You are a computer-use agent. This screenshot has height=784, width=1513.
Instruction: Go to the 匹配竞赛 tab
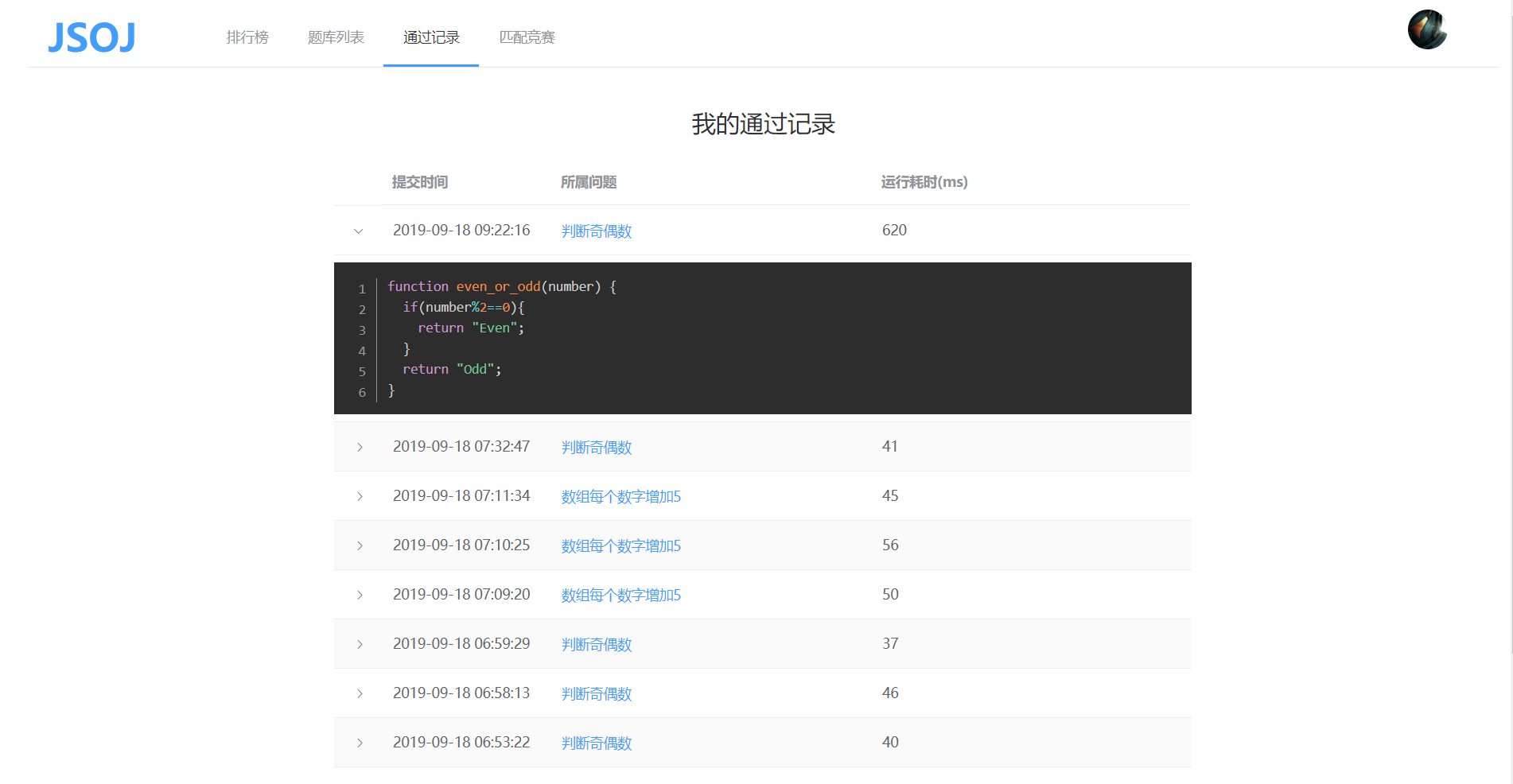[527, 37]
